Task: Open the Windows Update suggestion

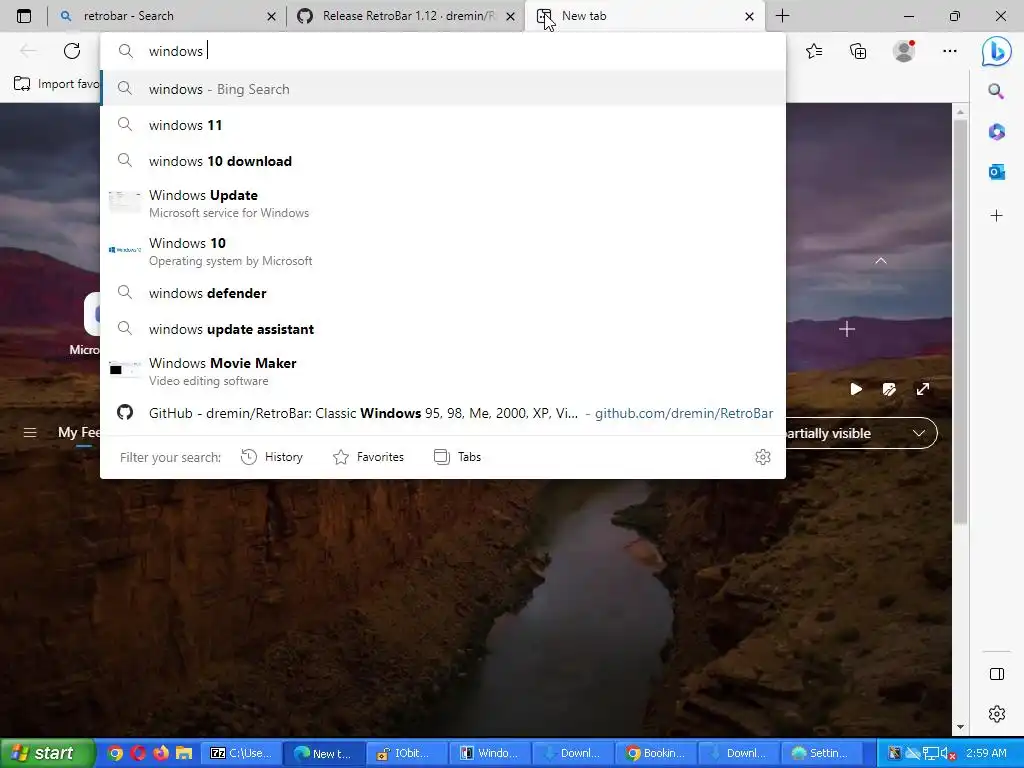Action: [443, 203]
